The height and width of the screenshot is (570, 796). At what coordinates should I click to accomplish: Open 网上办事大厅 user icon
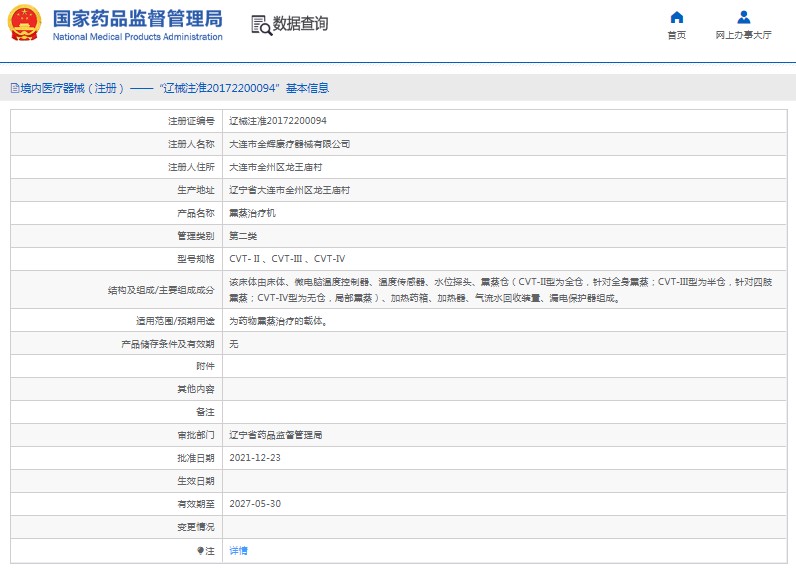(x=744, y=17)
